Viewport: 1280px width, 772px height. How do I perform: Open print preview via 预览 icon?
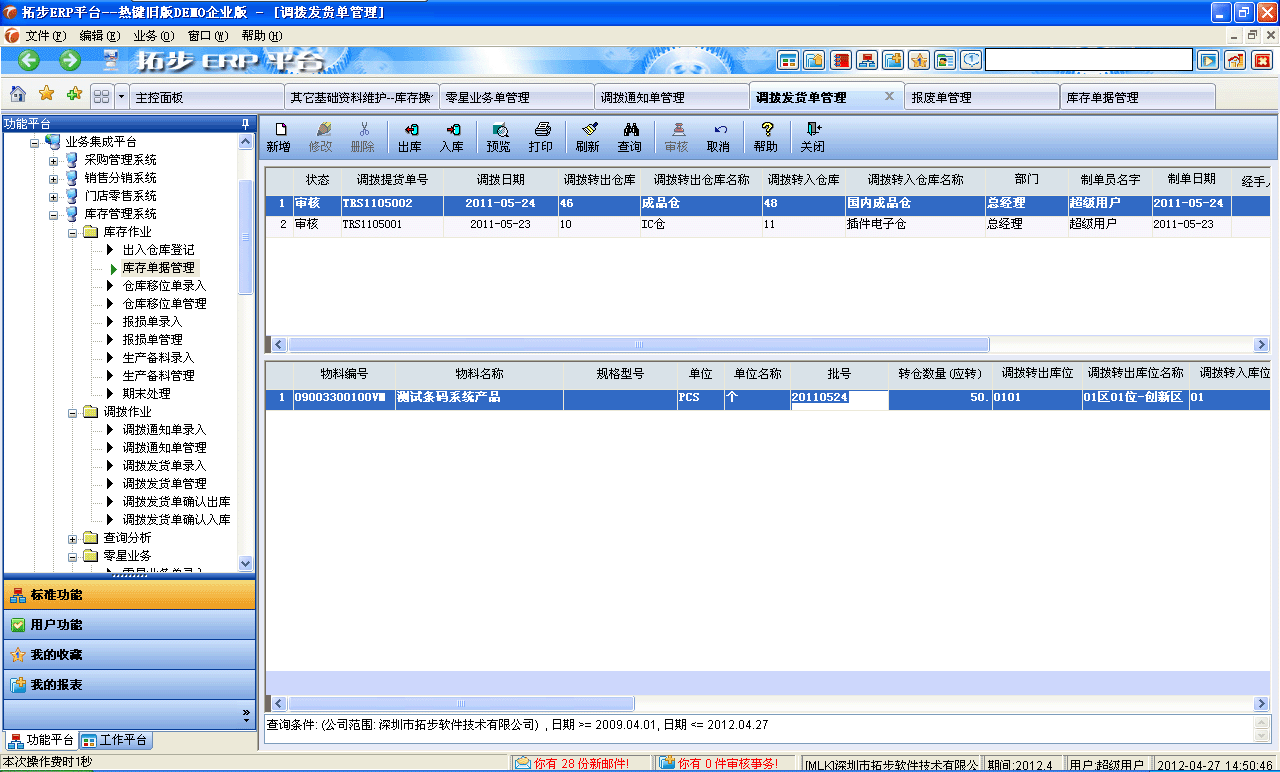(x=498, y=135)
